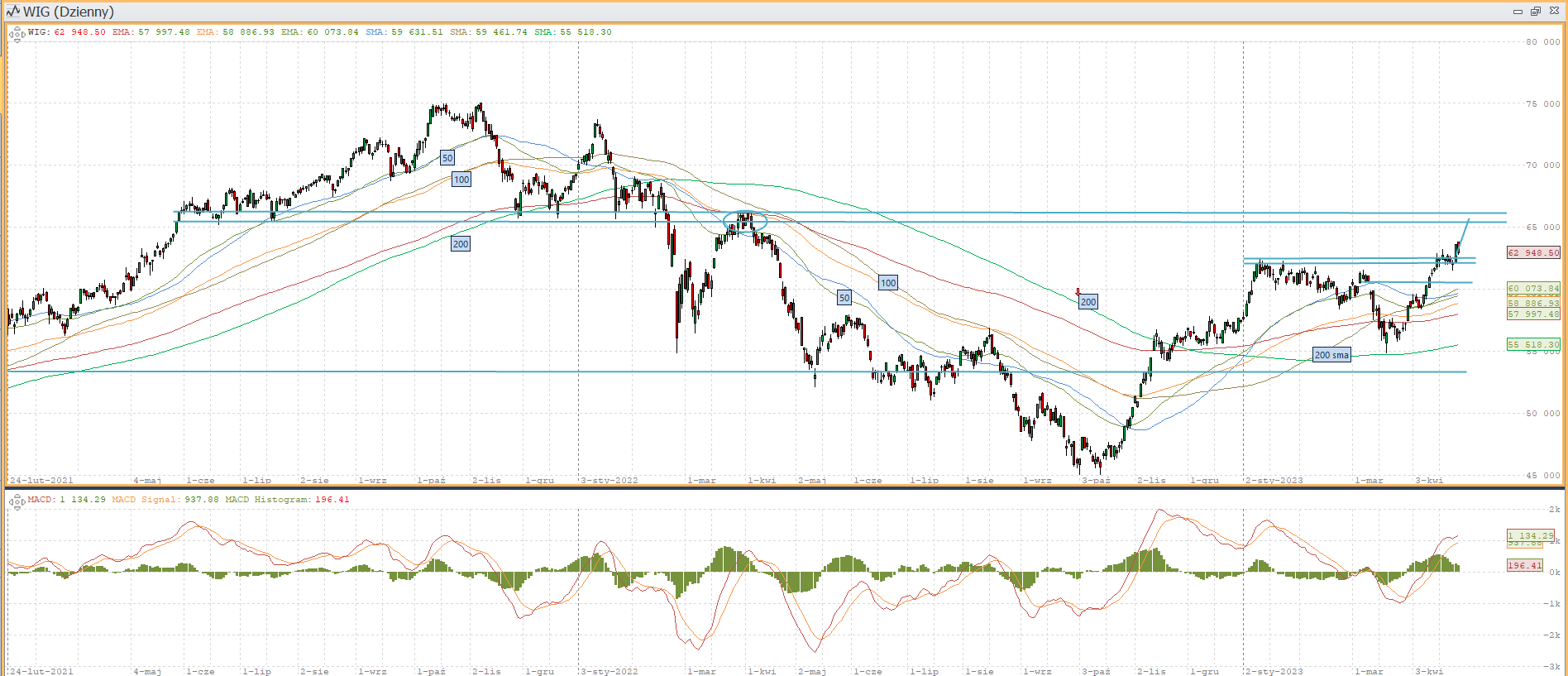Click the red 62 948.50 price tag
Viewport: 1568px width, 676px height.
tap(1533, 253)
